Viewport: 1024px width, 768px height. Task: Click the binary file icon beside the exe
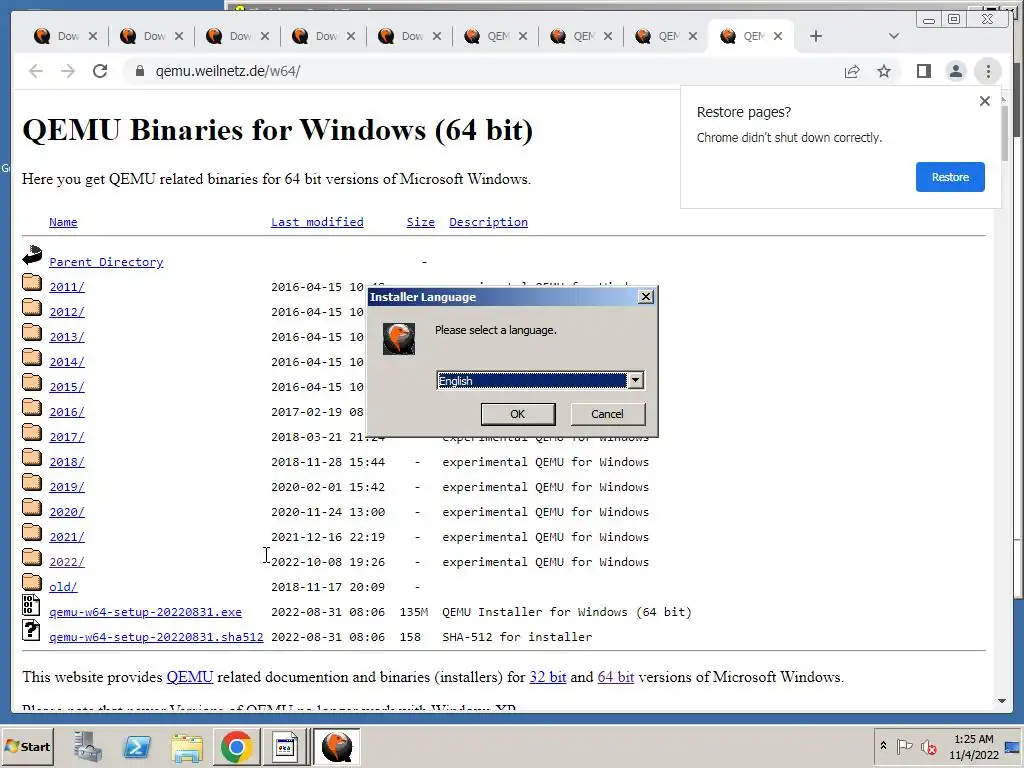[x=31, y=605]
